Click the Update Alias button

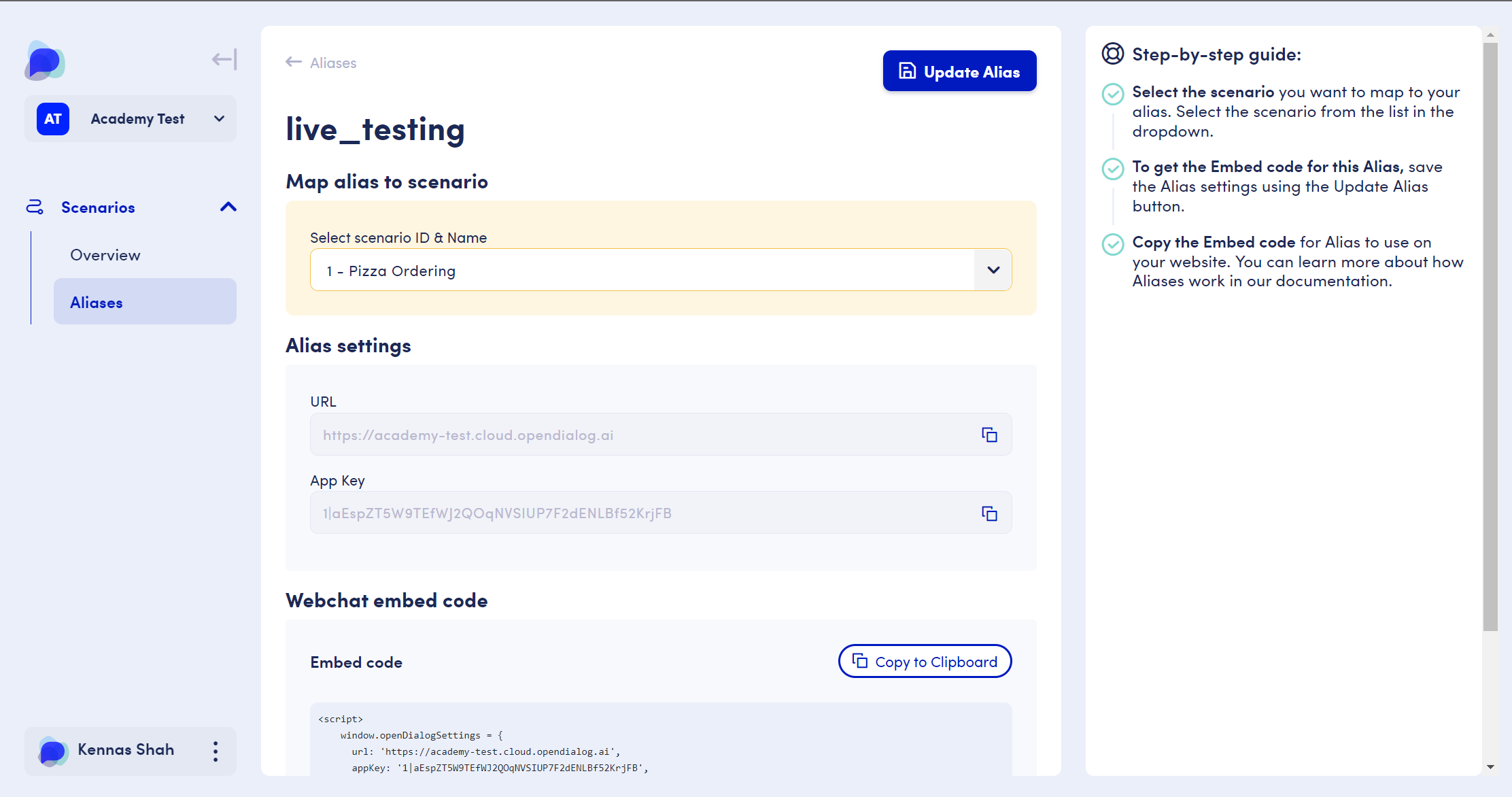959,71
